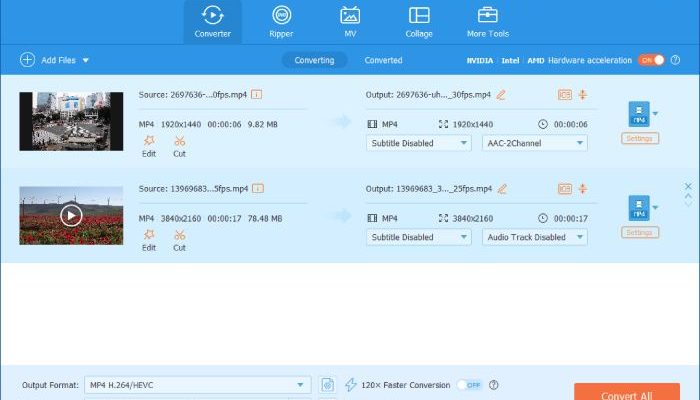Click output duration 00:00:06
The height and width of the screenshot is (400, 700).
[571, 125]
